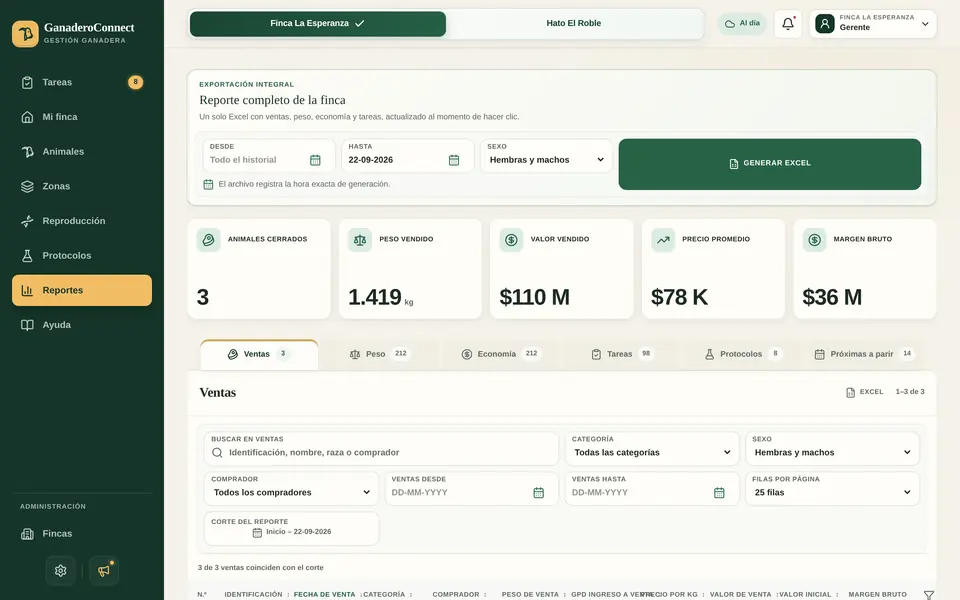Click the Corte del reporte calendar icon
The height and width of the screenshot is (600, 960).
click(257, 533)
